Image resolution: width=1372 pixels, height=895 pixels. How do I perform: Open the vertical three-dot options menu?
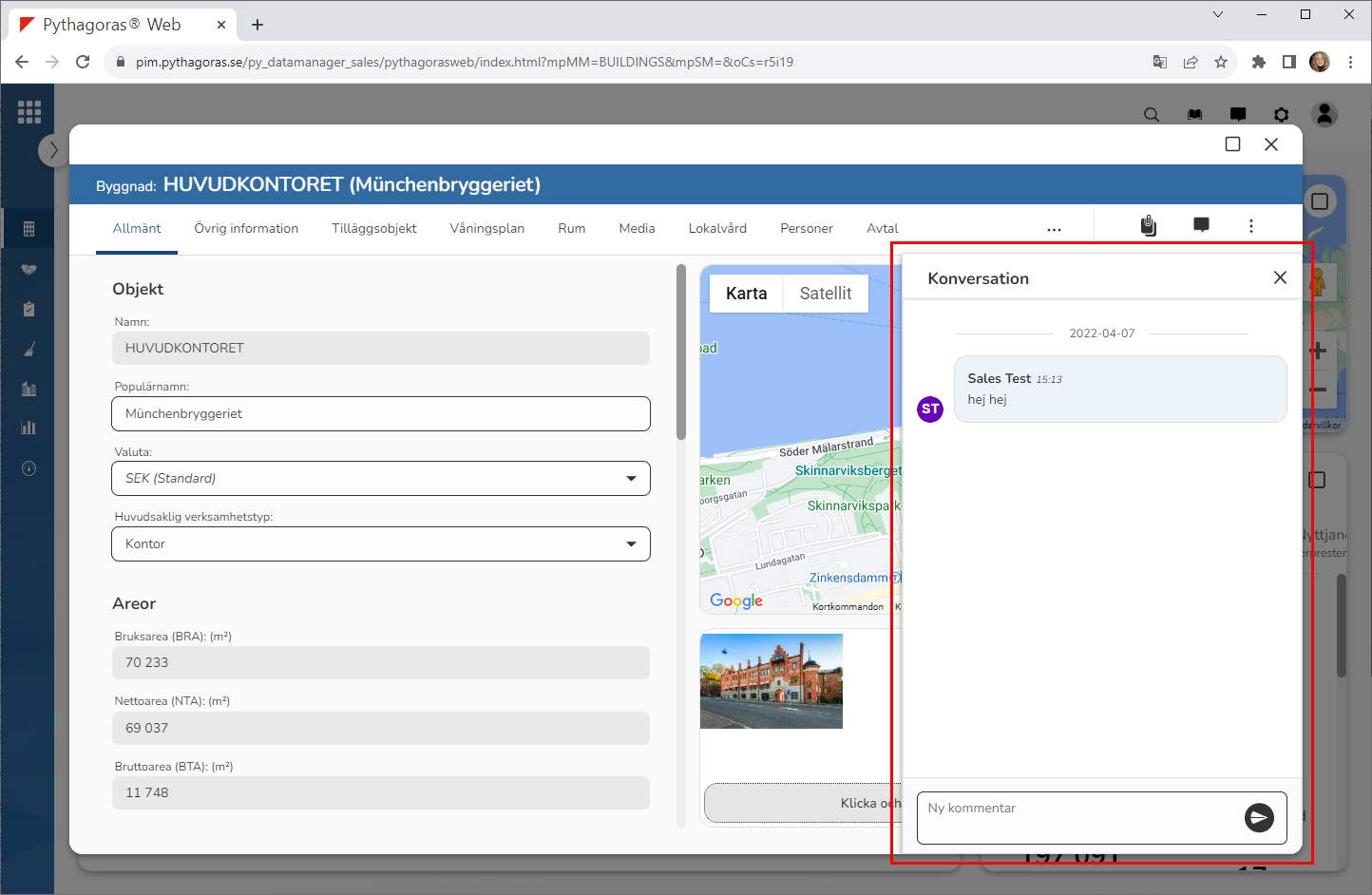click(1251, 226)
